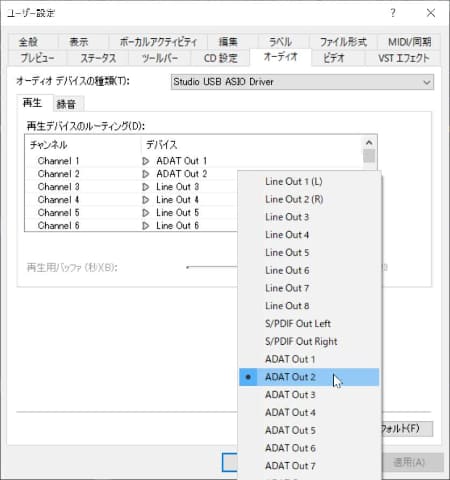The image size is (450, 480).
Task: Select Channel 4 row
Action: [131, 200]
